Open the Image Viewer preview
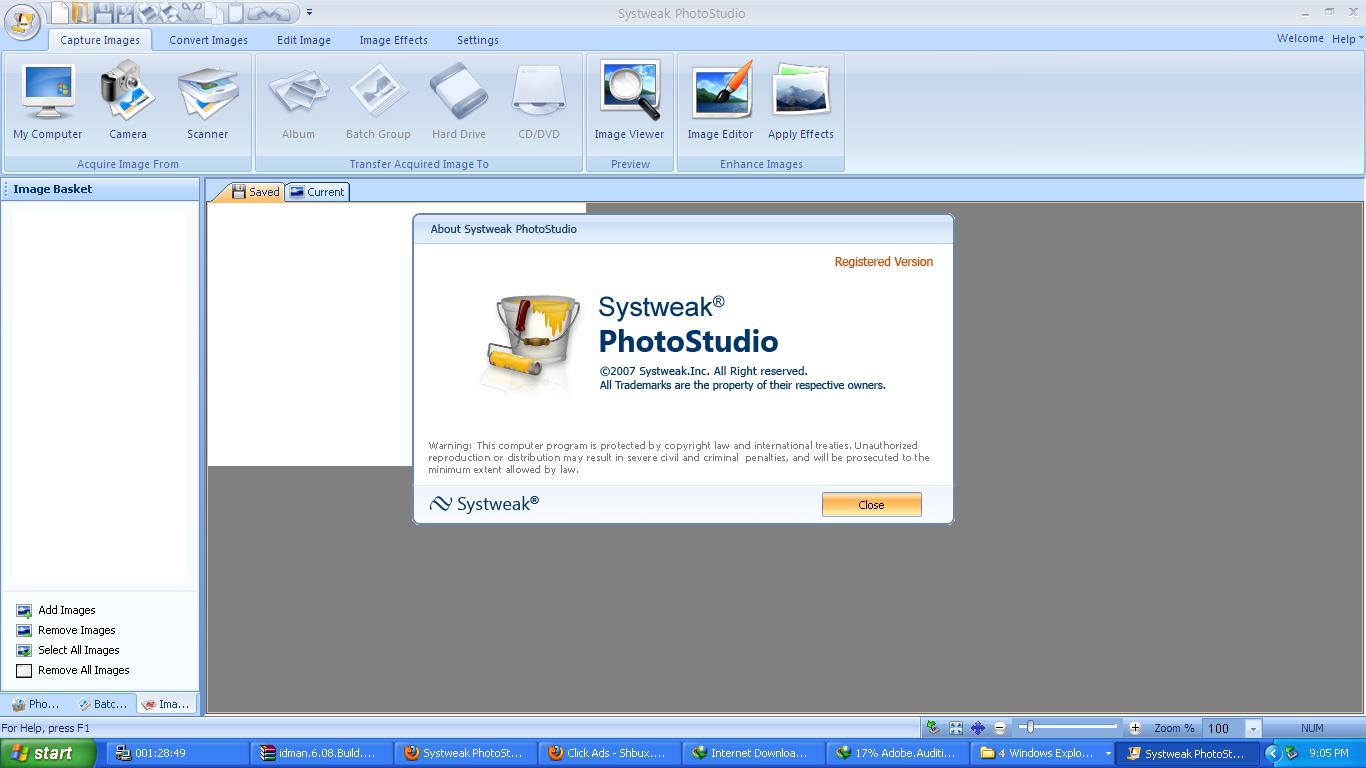Image resolution: width=1366 pixels, height=768 pixels. 629,101
